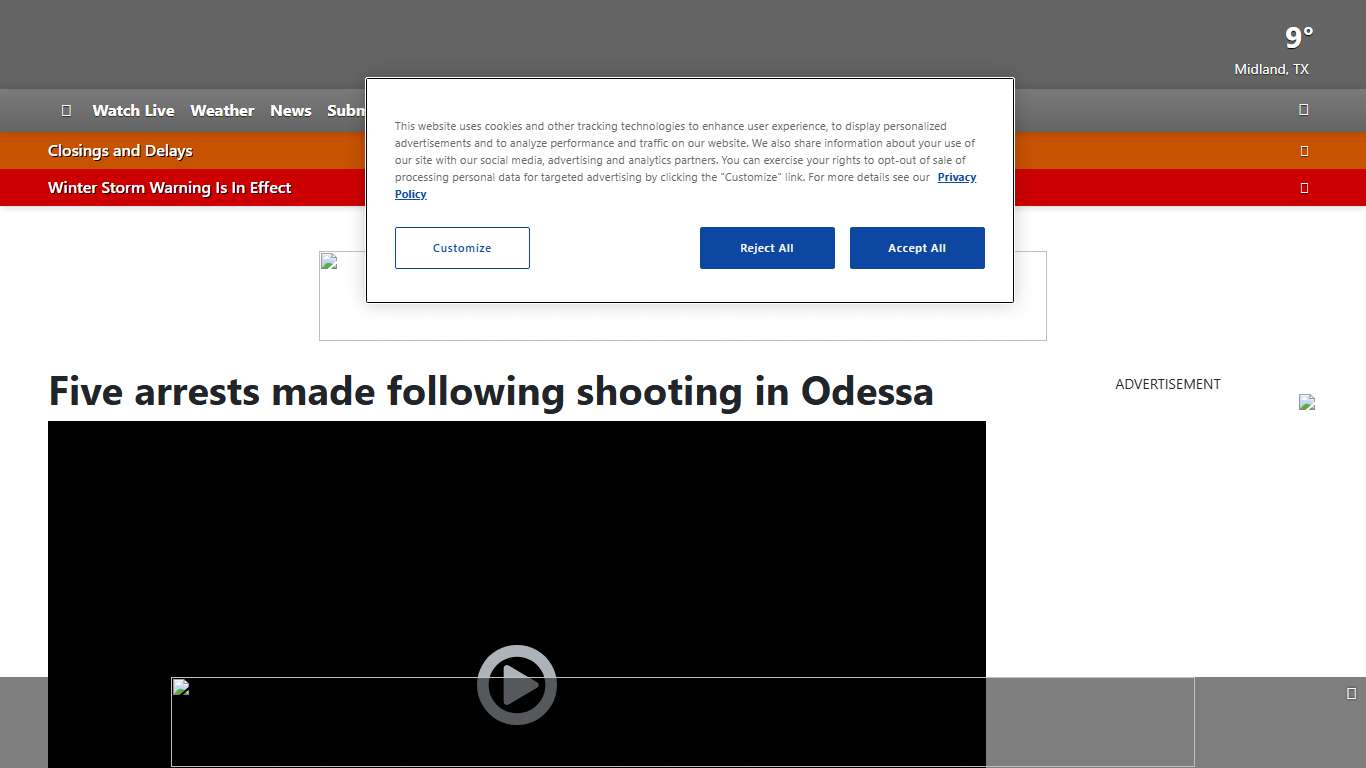Open the Privacy Policy link
Screen dimensions: 1366x768
point(956,177)
